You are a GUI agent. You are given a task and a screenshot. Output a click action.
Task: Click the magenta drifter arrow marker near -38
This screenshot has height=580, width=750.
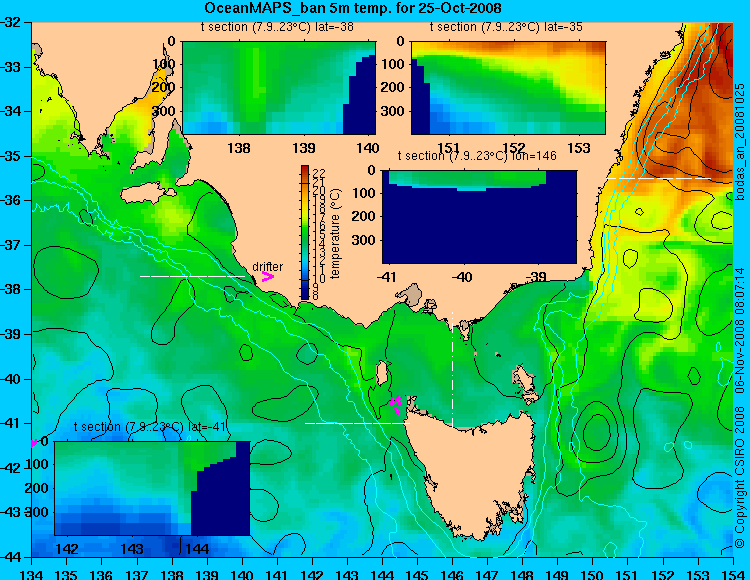click(268, 276)
